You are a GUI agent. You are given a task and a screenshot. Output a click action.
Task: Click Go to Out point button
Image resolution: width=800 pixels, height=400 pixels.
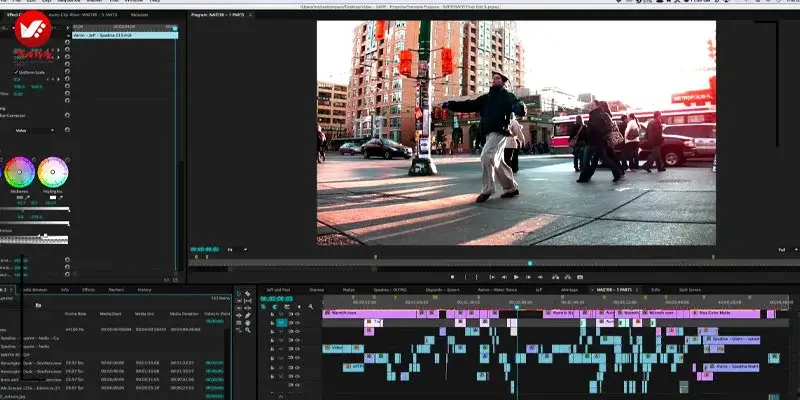click(540, 277)
